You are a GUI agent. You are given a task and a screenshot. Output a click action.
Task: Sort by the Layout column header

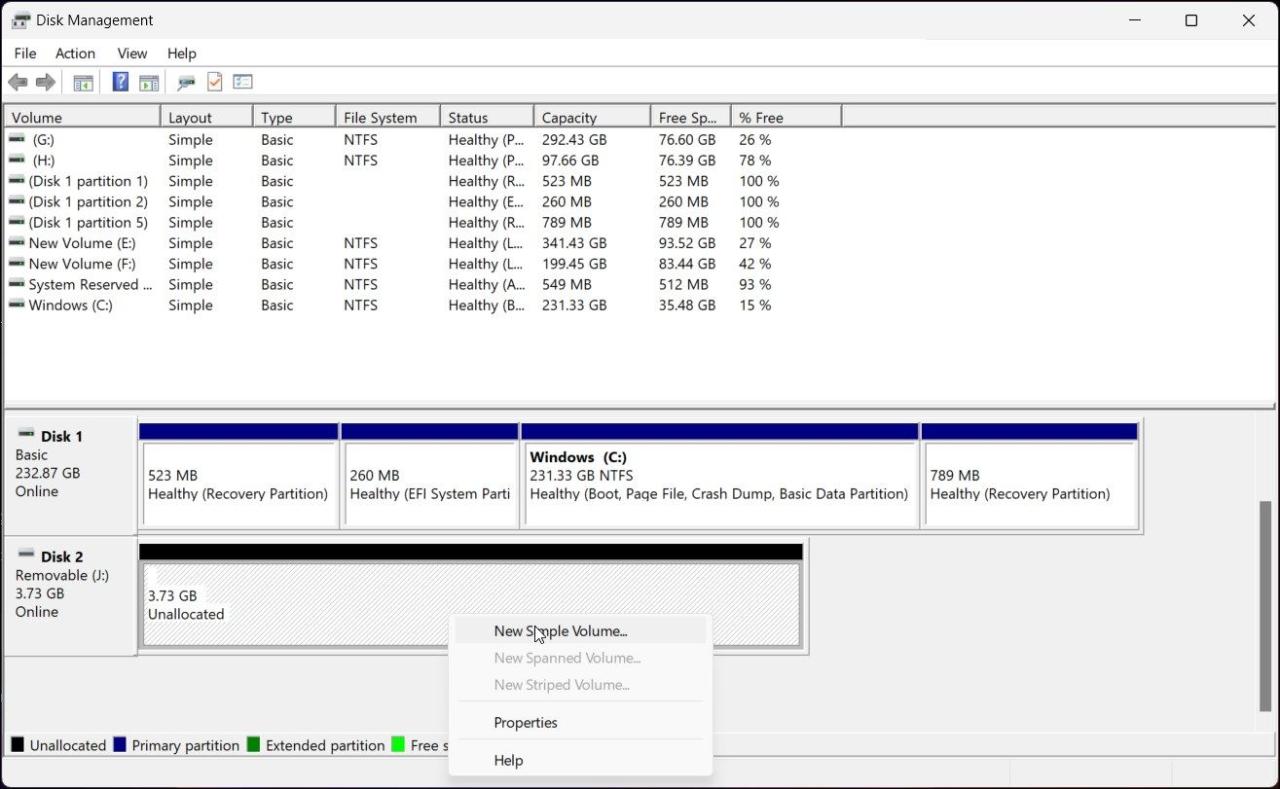pyautogui.click(x=207, y=117)
